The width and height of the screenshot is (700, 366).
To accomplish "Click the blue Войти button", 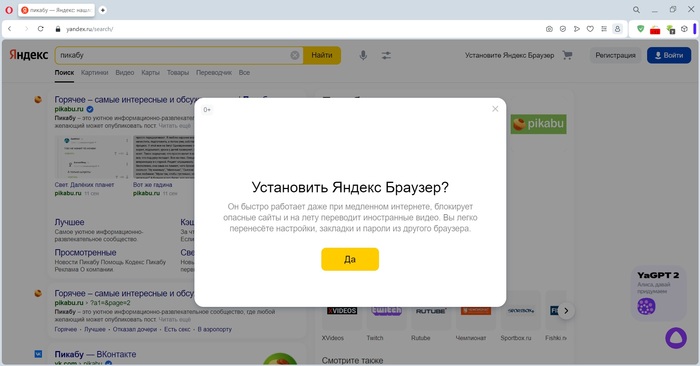I will [669, 55].
